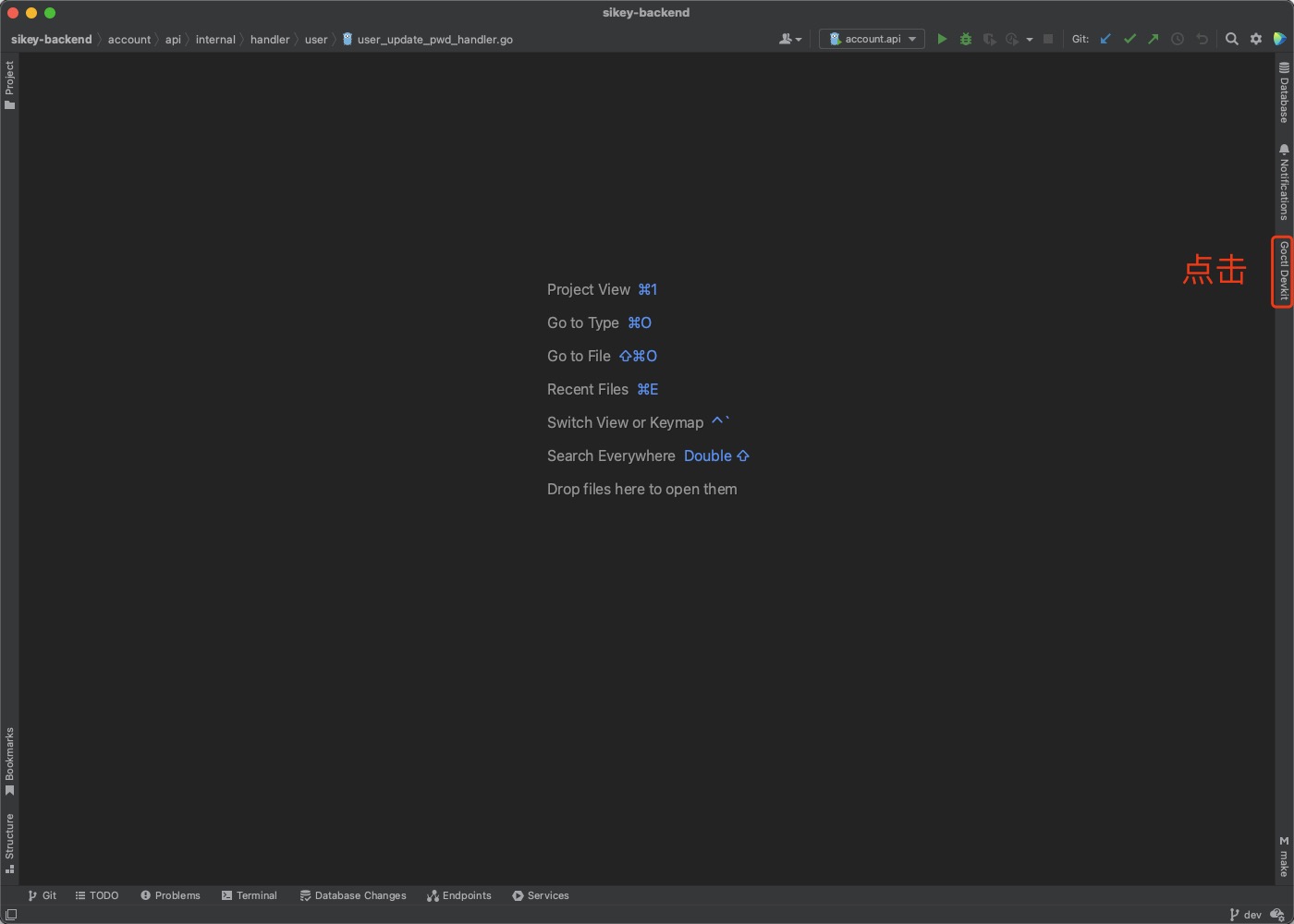Open account.api run configuration dropdown
Viewport: 1294px width, 924px height.
(x=872, y=39)
